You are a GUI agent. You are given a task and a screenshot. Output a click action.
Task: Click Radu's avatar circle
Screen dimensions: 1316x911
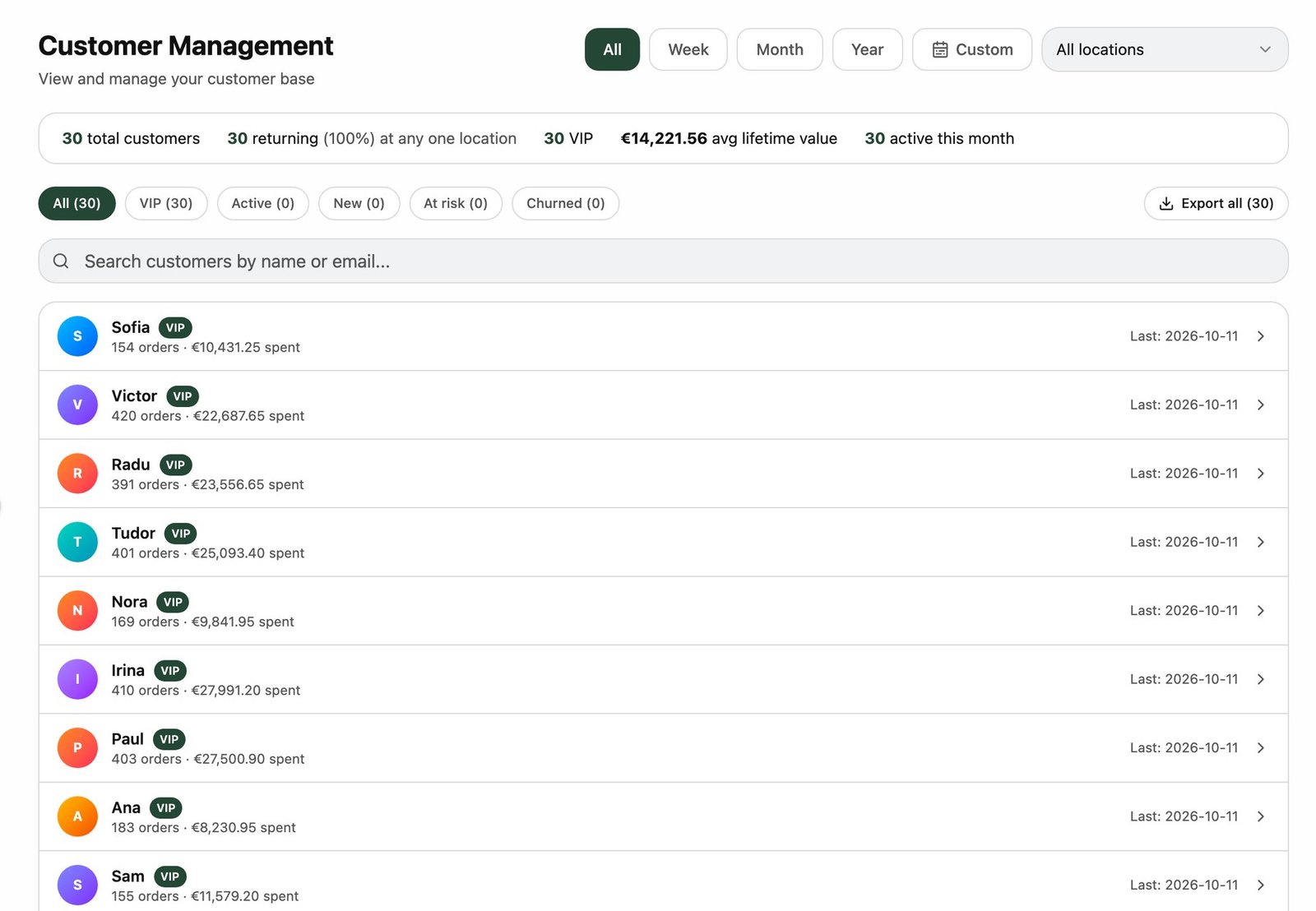point(77,474)
